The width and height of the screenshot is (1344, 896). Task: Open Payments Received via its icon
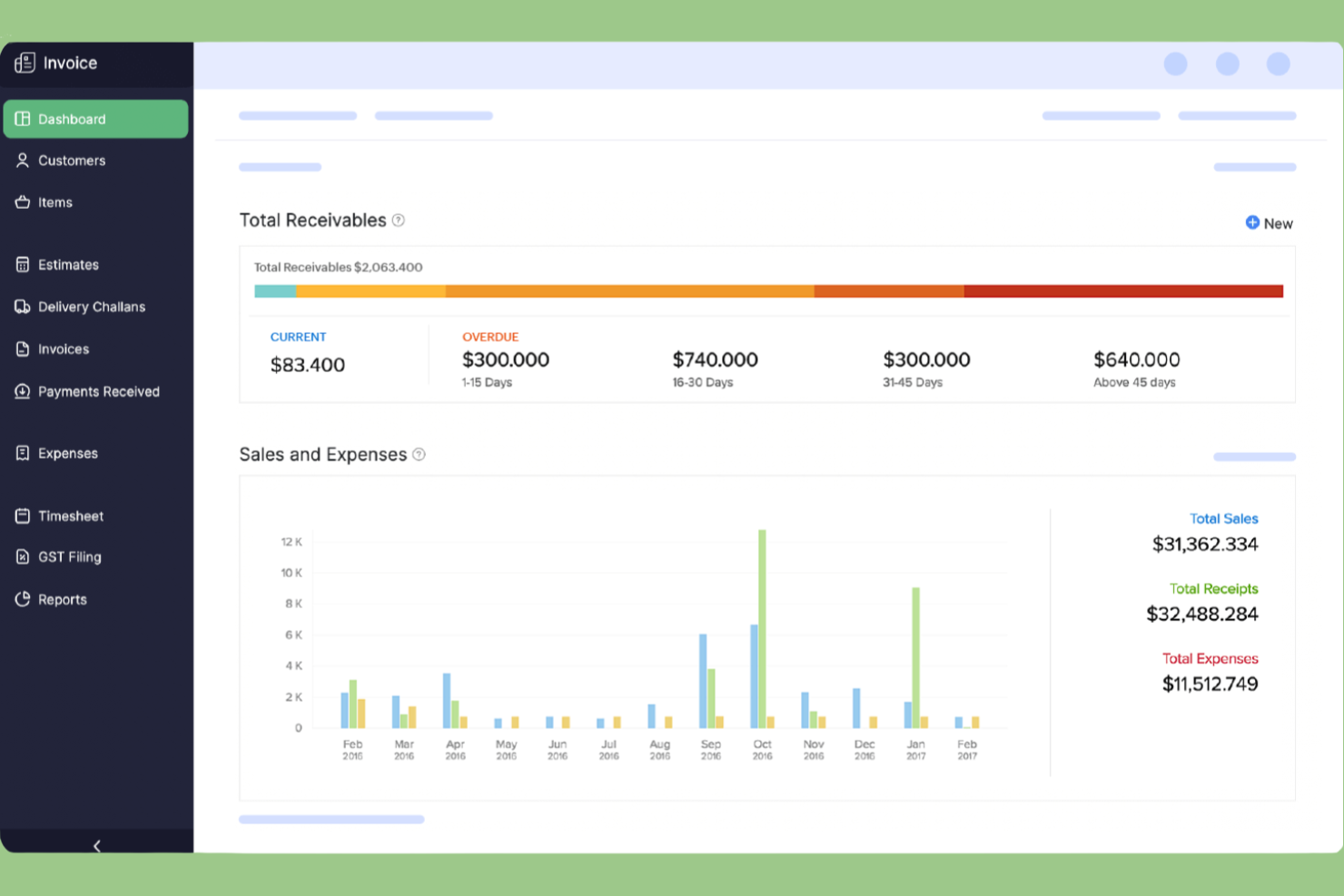[x=23, y=391]
